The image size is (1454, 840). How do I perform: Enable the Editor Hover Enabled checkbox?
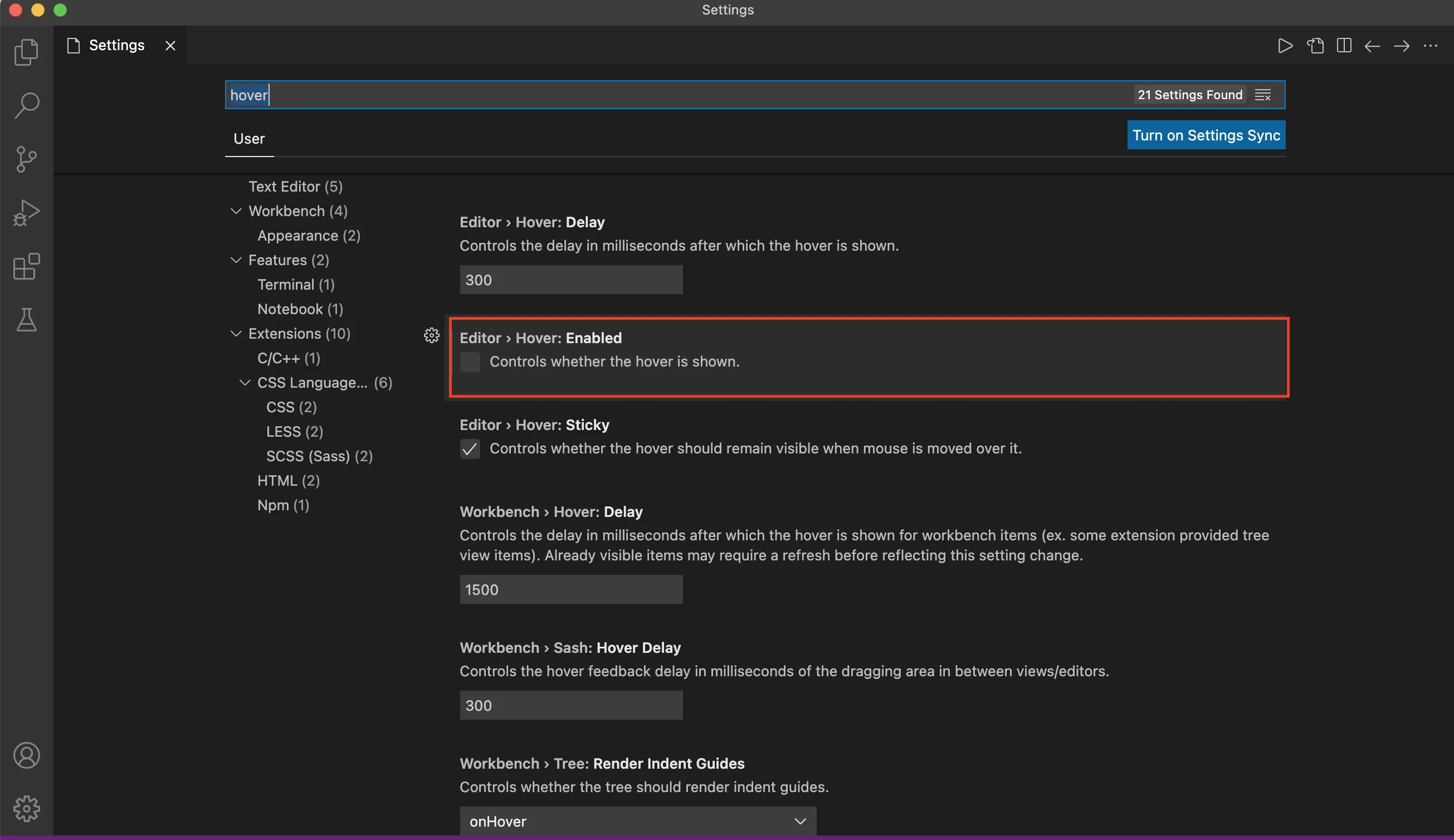pyautogui.click(x=470, y=362)
